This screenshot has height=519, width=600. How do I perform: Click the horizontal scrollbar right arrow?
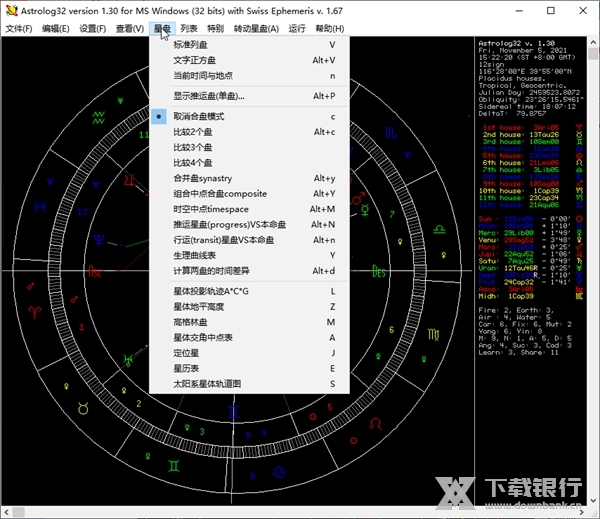(x=582, y=512)
